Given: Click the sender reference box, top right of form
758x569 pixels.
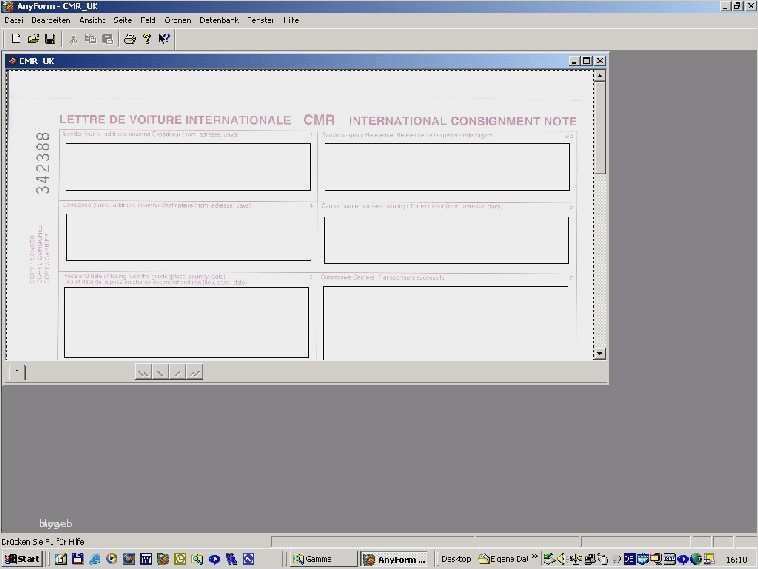Looking at the screenshot, I should (447, 167).
